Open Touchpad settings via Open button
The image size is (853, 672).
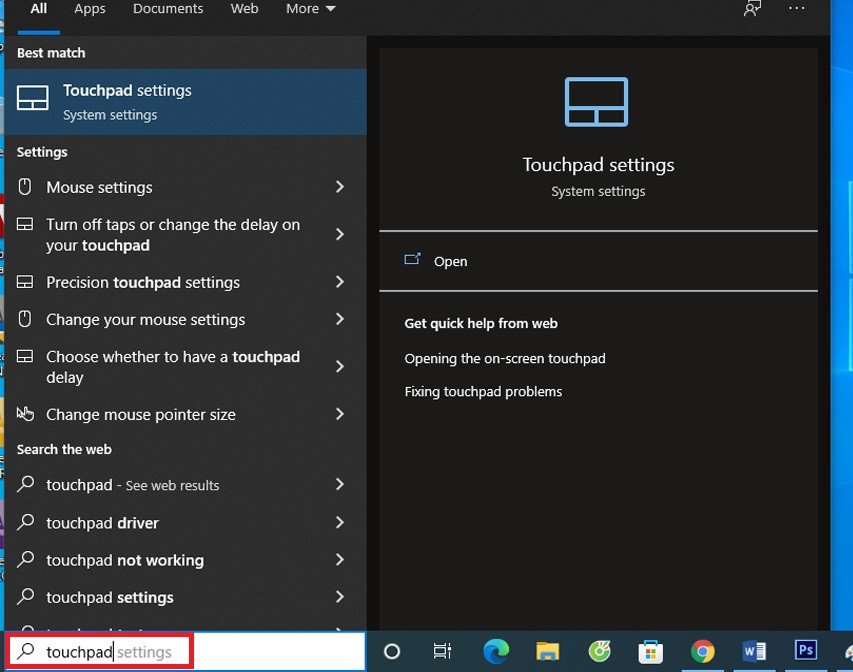(450, 261)
